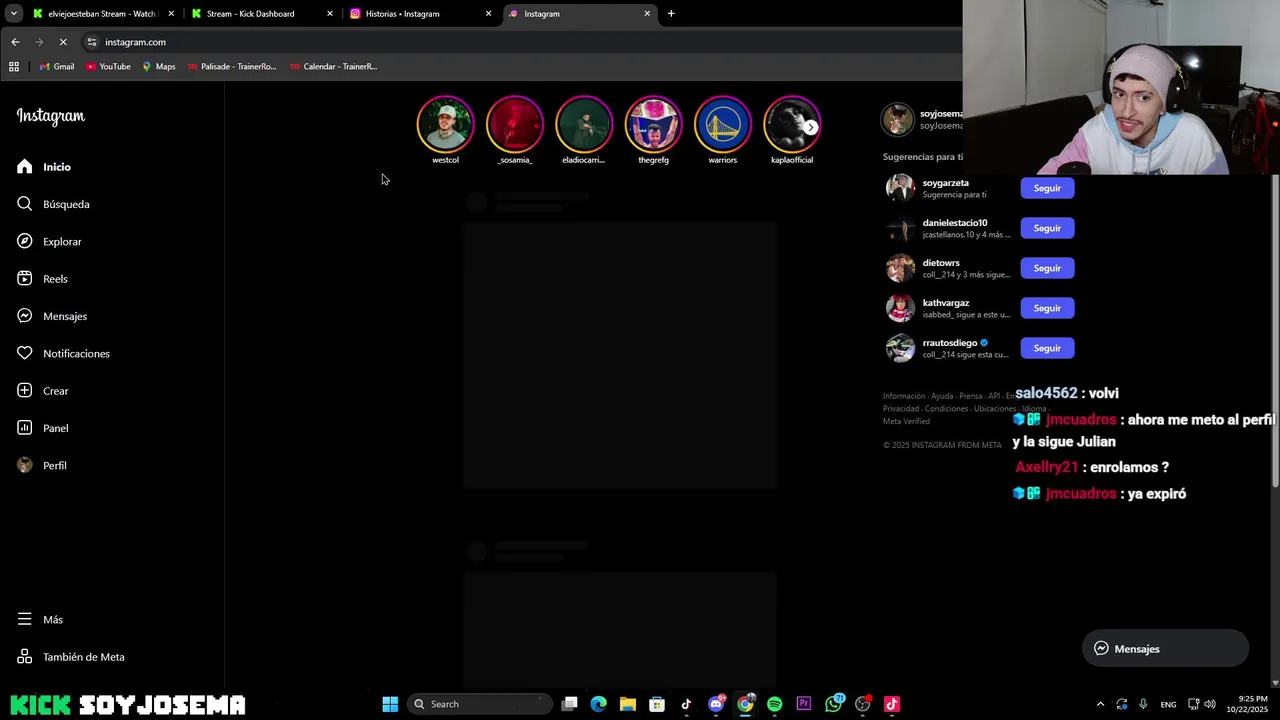Close the active Instagram tab
Viewport: 1280px width, 720px height.
pyautogui.click(x=647, y=14)
